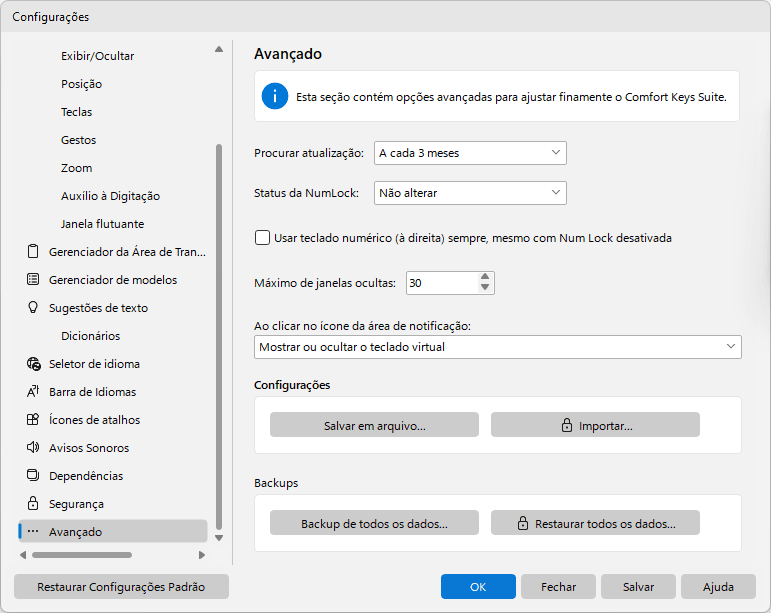Click the clipboard icon beside Gerenciador da Área de Tran...
771x613 pixels.
tap(33, 251)
